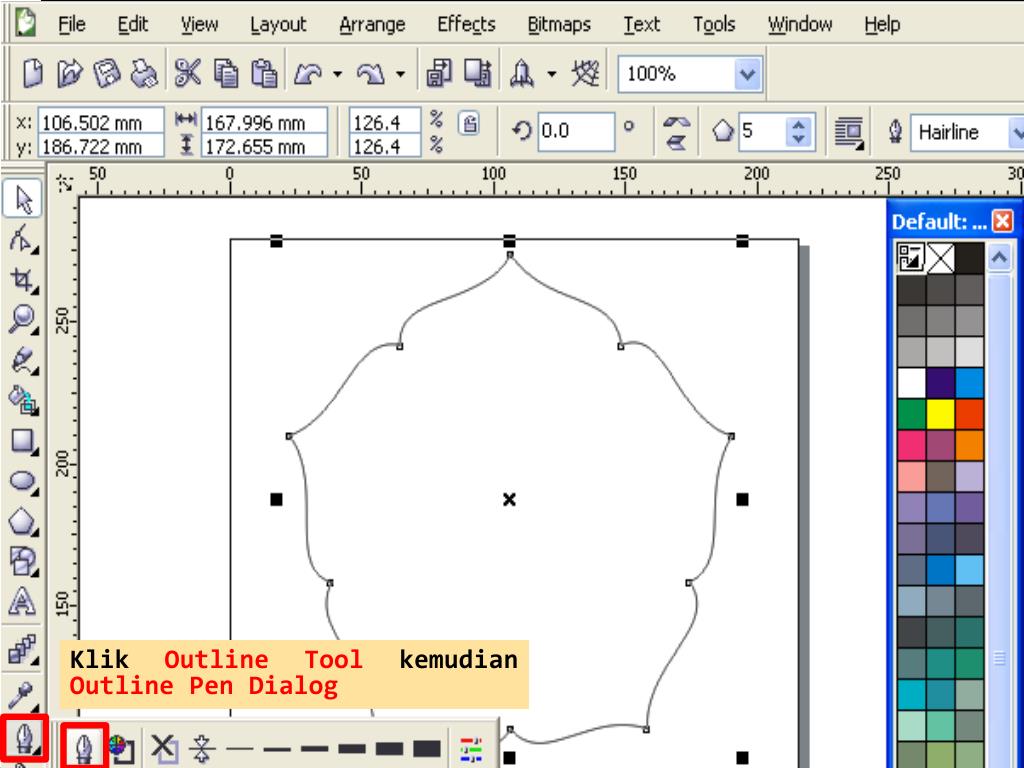Select the Freehand tool
1024x768 pixels.
(23, 360)
